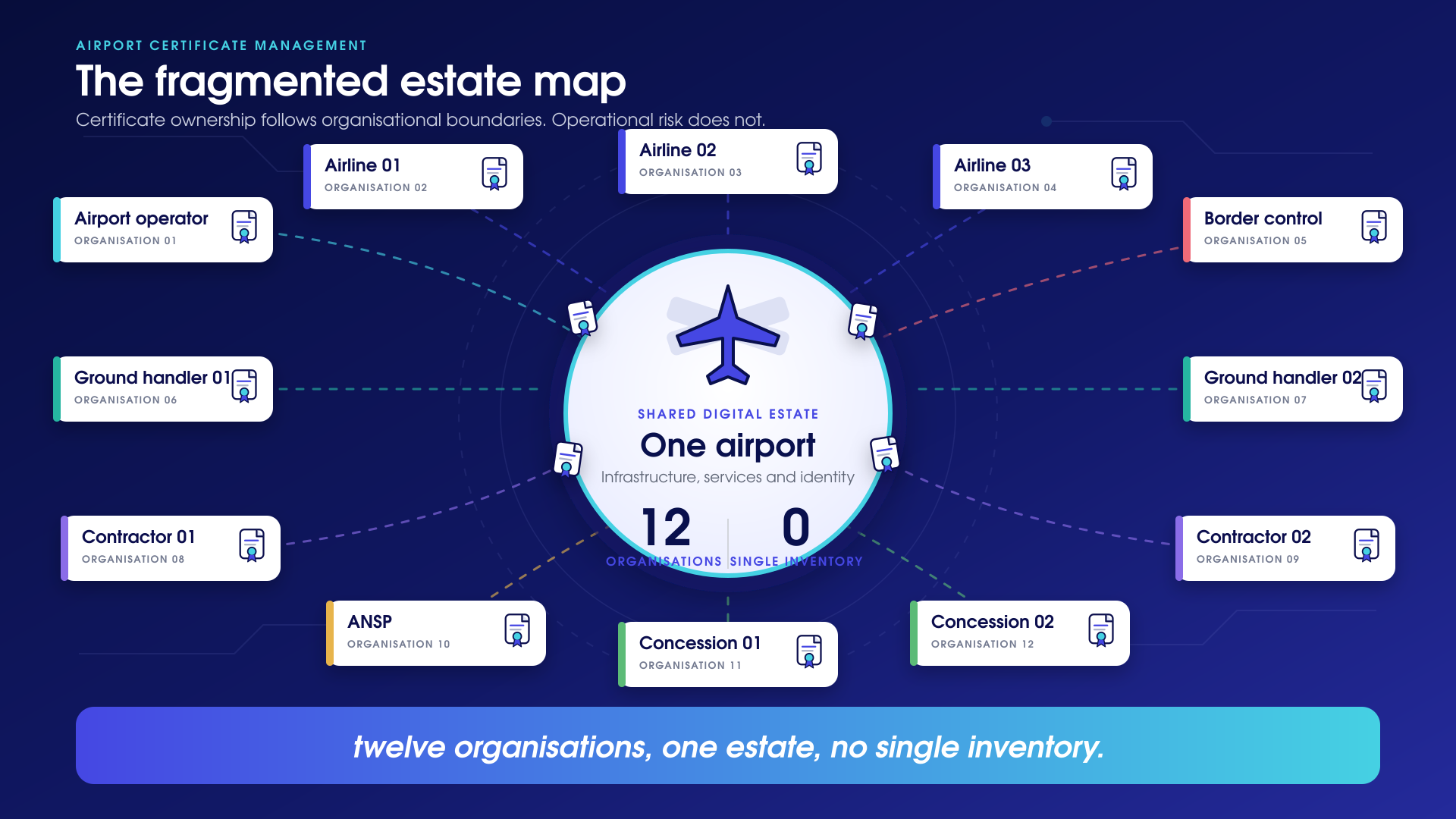Click the 'ORGANISATION 07' label

tap(1256, 400)
